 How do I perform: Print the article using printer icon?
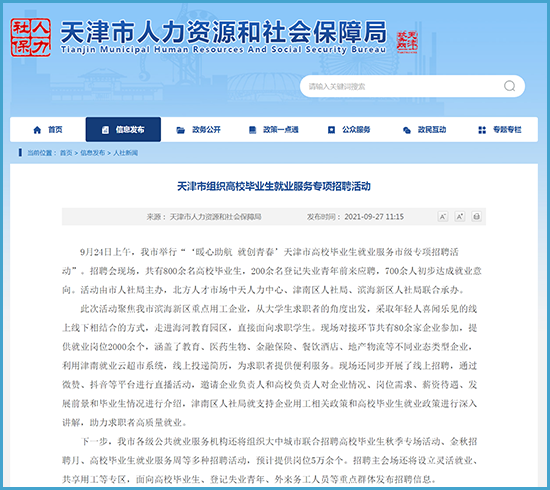pos(476,216)
